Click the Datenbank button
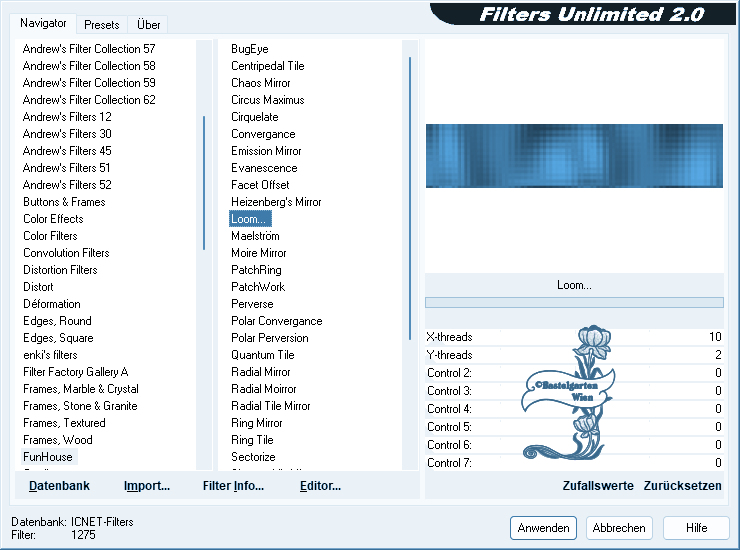Image resolution: width=740 pixels, height=550 pixels. pos(59,486)
